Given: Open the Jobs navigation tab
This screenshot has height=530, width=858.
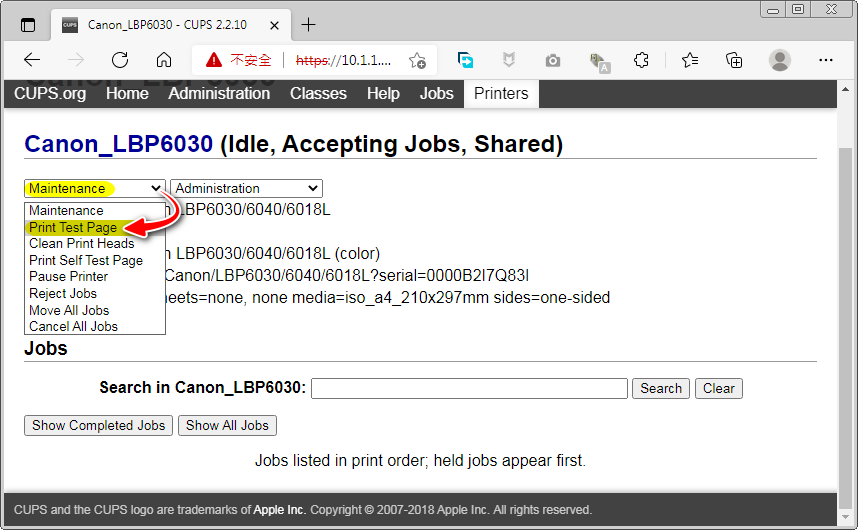Looking at the screenshot, I should tap(436, 93).
